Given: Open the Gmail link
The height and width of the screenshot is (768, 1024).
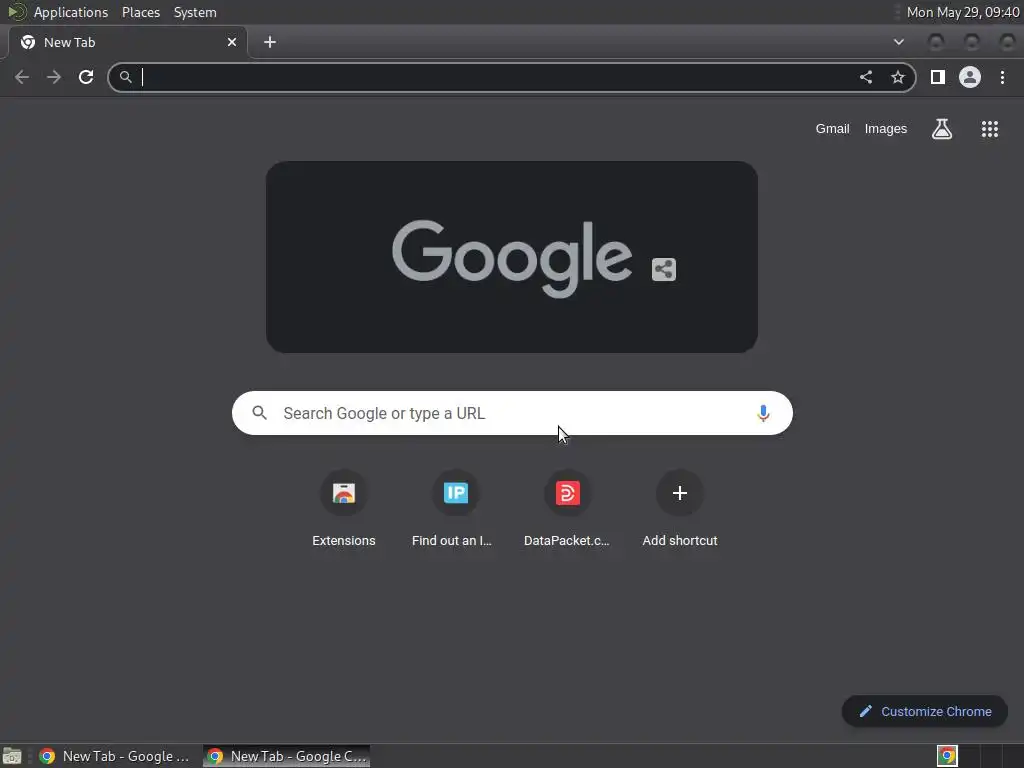Looking at the screenshot, I should (x=832, y=129).
